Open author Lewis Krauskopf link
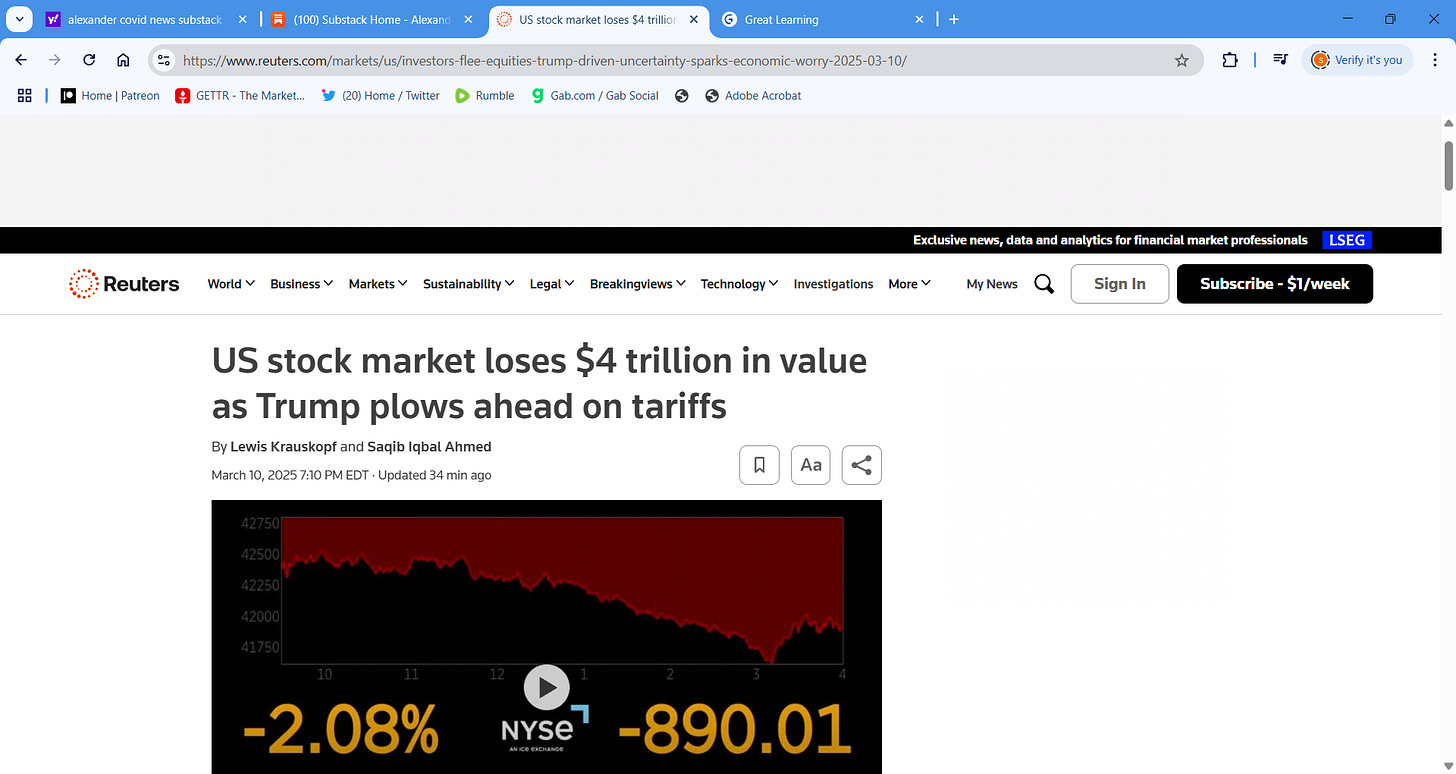This screenshot has height=774, width=1456. 283,447
